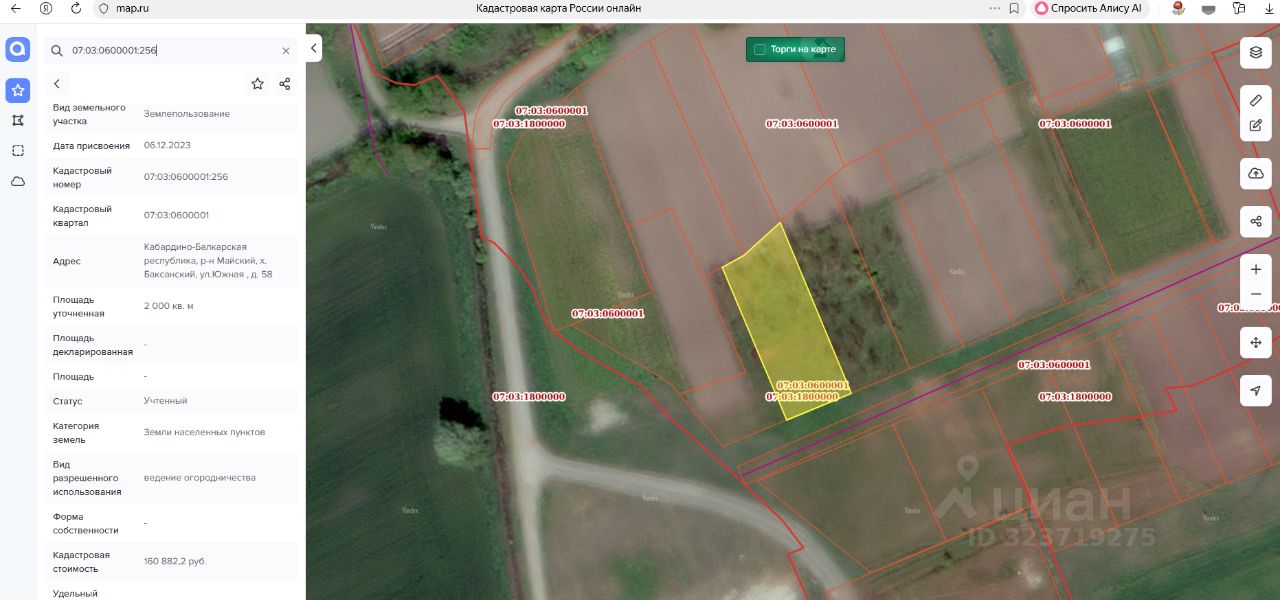The width and height of the screenshot is (1280, 600).
Task: Click the 'Землепользование' value
Action: pyautogui.click(x=187, y=114)
